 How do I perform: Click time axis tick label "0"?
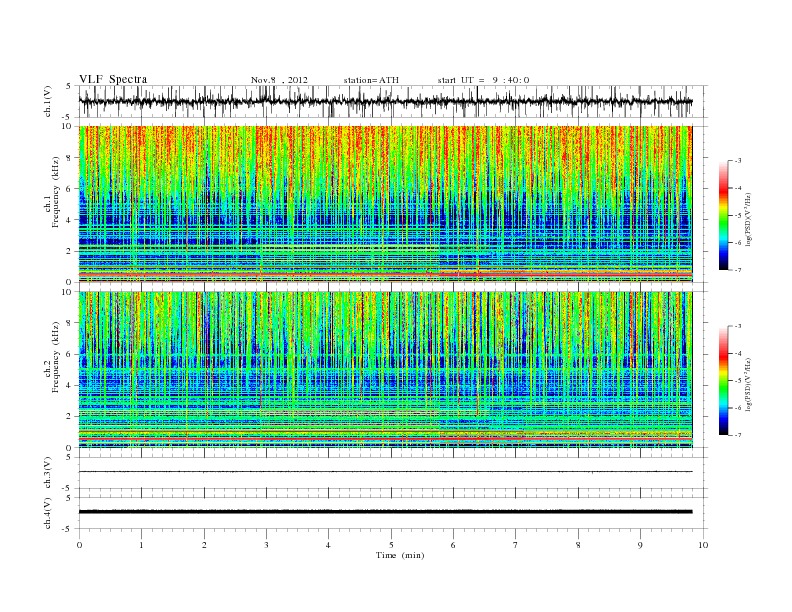pyautogui.click(x=79, y=545)
